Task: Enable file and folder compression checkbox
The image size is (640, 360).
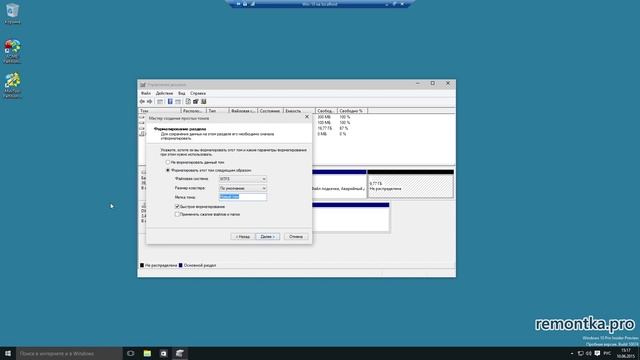Action: (x=177, y=214)
